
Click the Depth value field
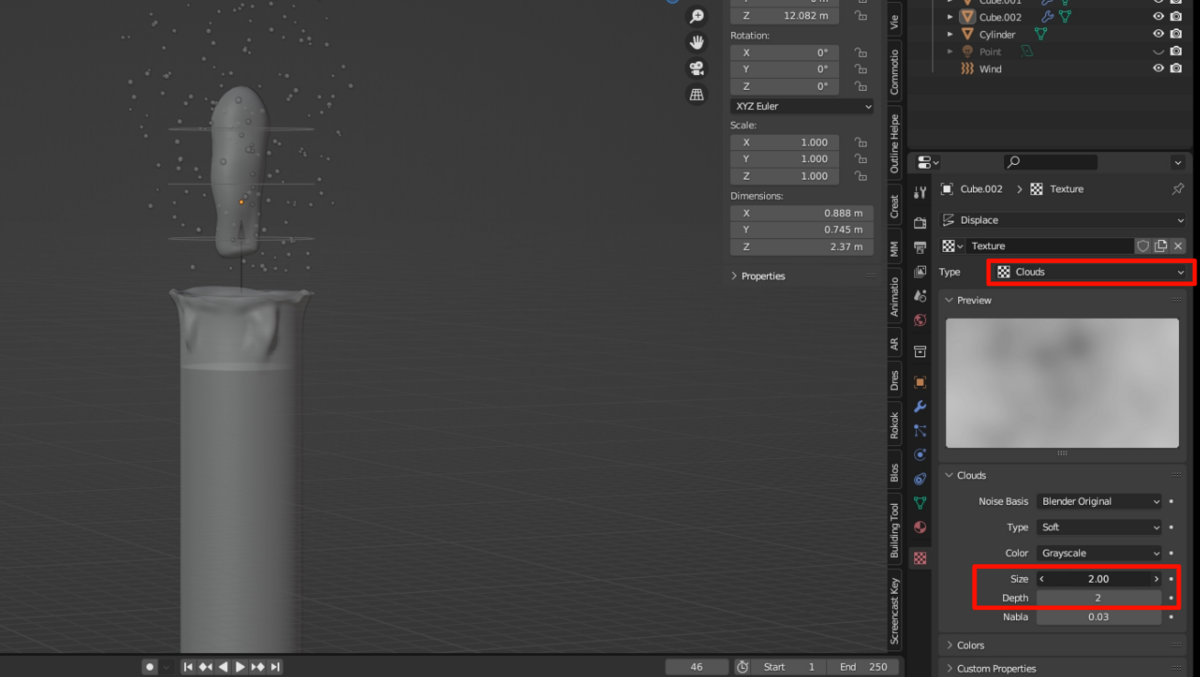tap(1099, 598)
